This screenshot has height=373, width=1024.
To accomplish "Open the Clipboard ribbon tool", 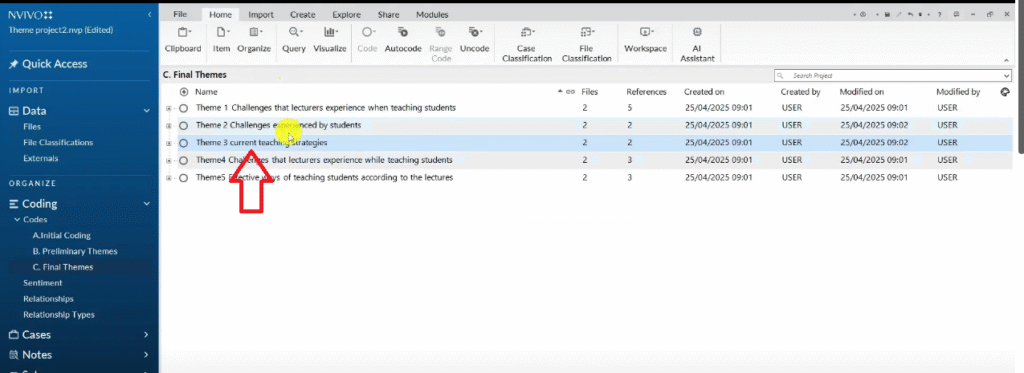I will pos(183,39).
